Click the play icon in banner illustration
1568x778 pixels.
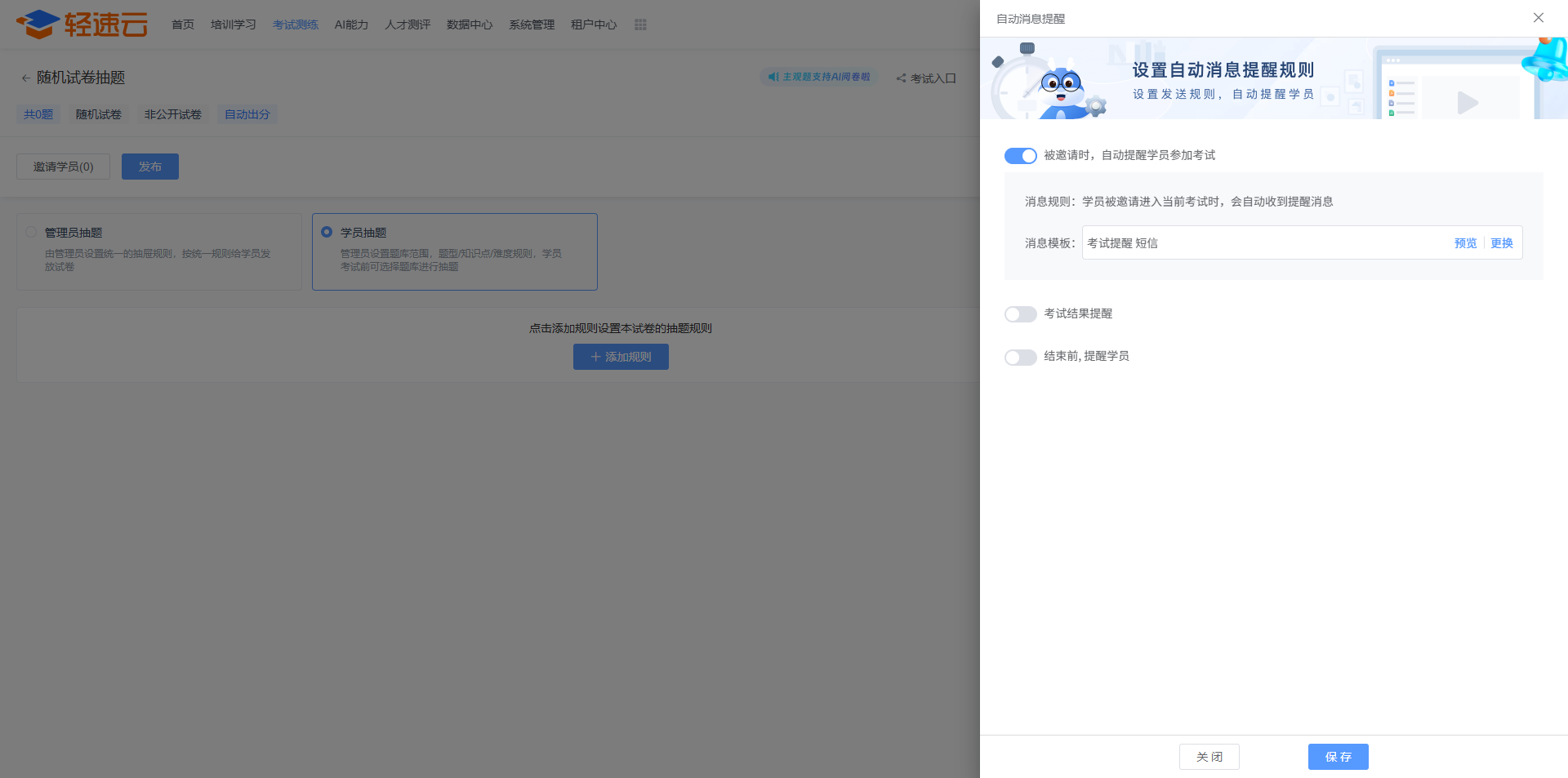(x=1467, y=102)
